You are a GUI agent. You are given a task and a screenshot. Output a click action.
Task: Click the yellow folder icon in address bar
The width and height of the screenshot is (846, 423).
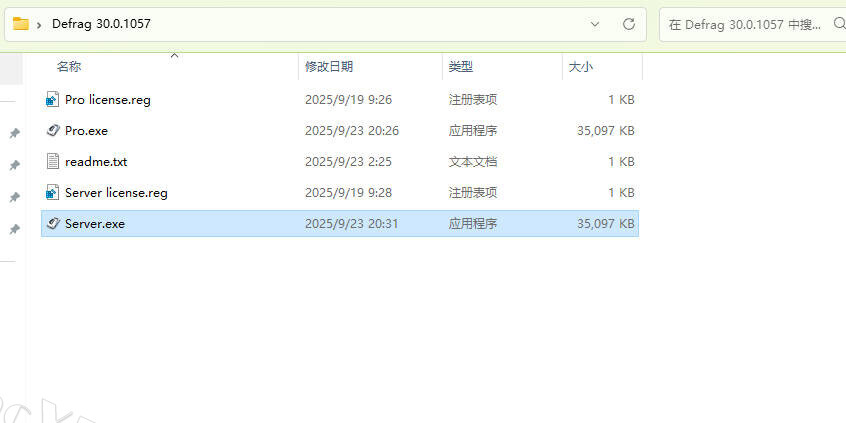coord(20,23)
